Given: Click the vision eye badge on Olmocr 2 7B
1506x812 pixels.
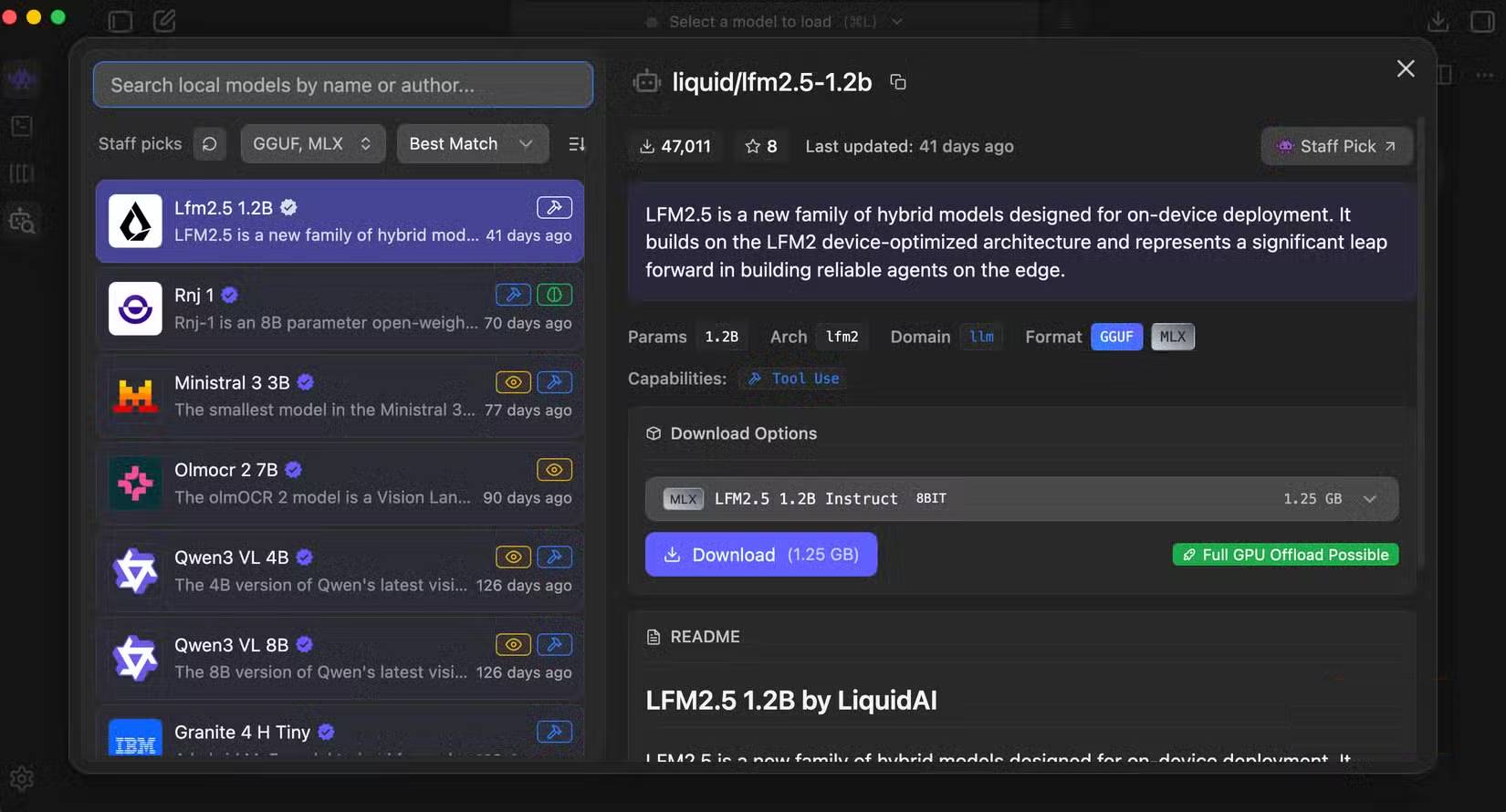Looking at the screenshot, I should pyautogui.click(x=555, y=470).
